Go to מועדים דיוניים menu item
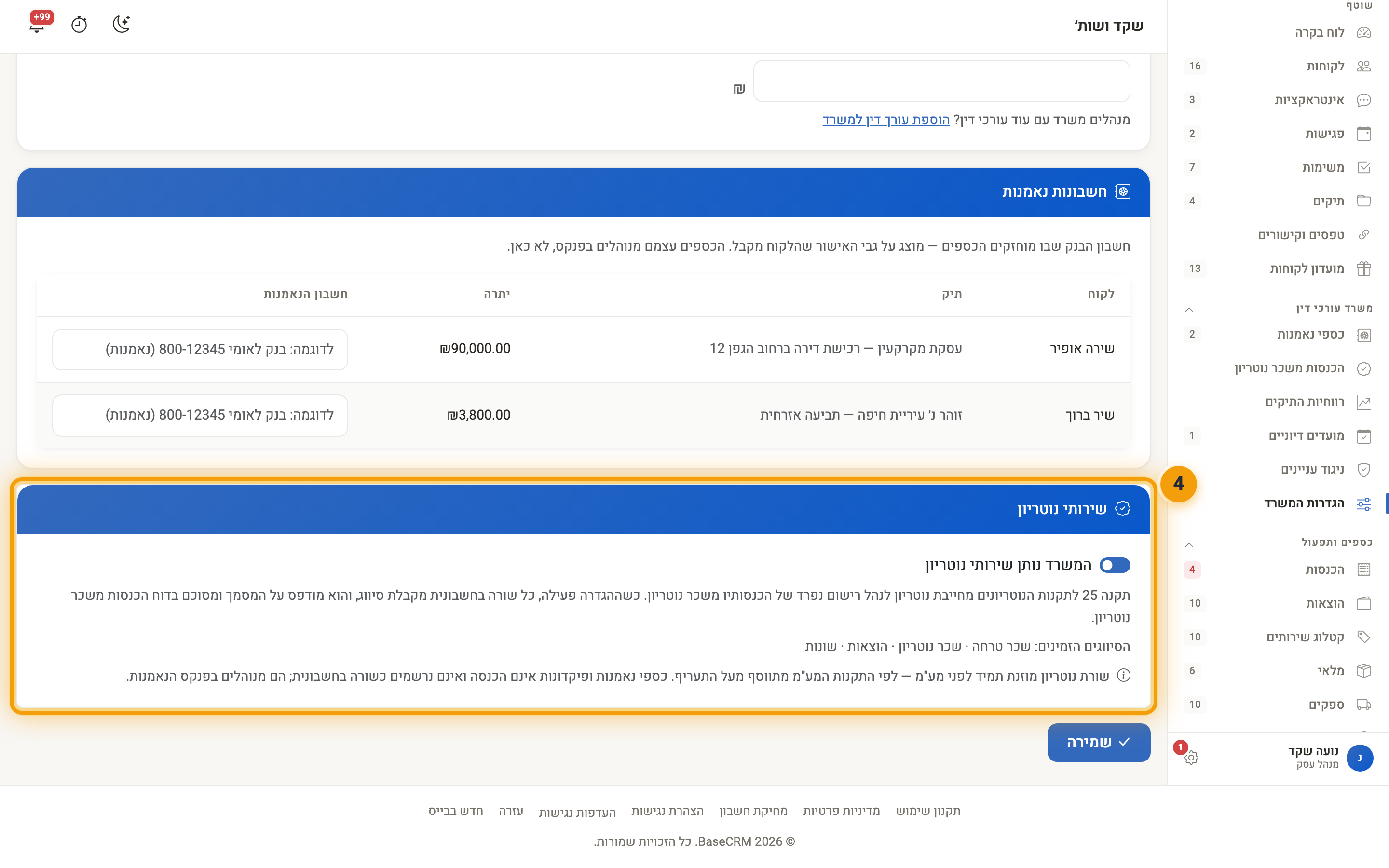The width and height of the screenshot is (1389, 868). pos(1278,436)
